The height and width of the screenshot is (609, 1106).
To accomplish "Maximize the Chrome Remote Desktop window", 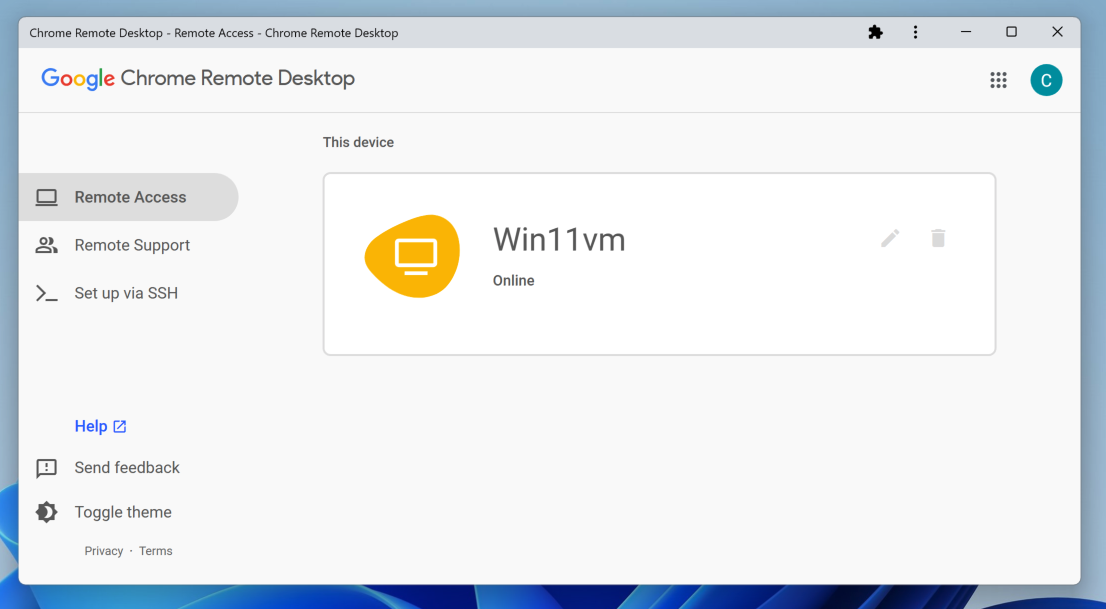I will click(x=1011, y=32).
